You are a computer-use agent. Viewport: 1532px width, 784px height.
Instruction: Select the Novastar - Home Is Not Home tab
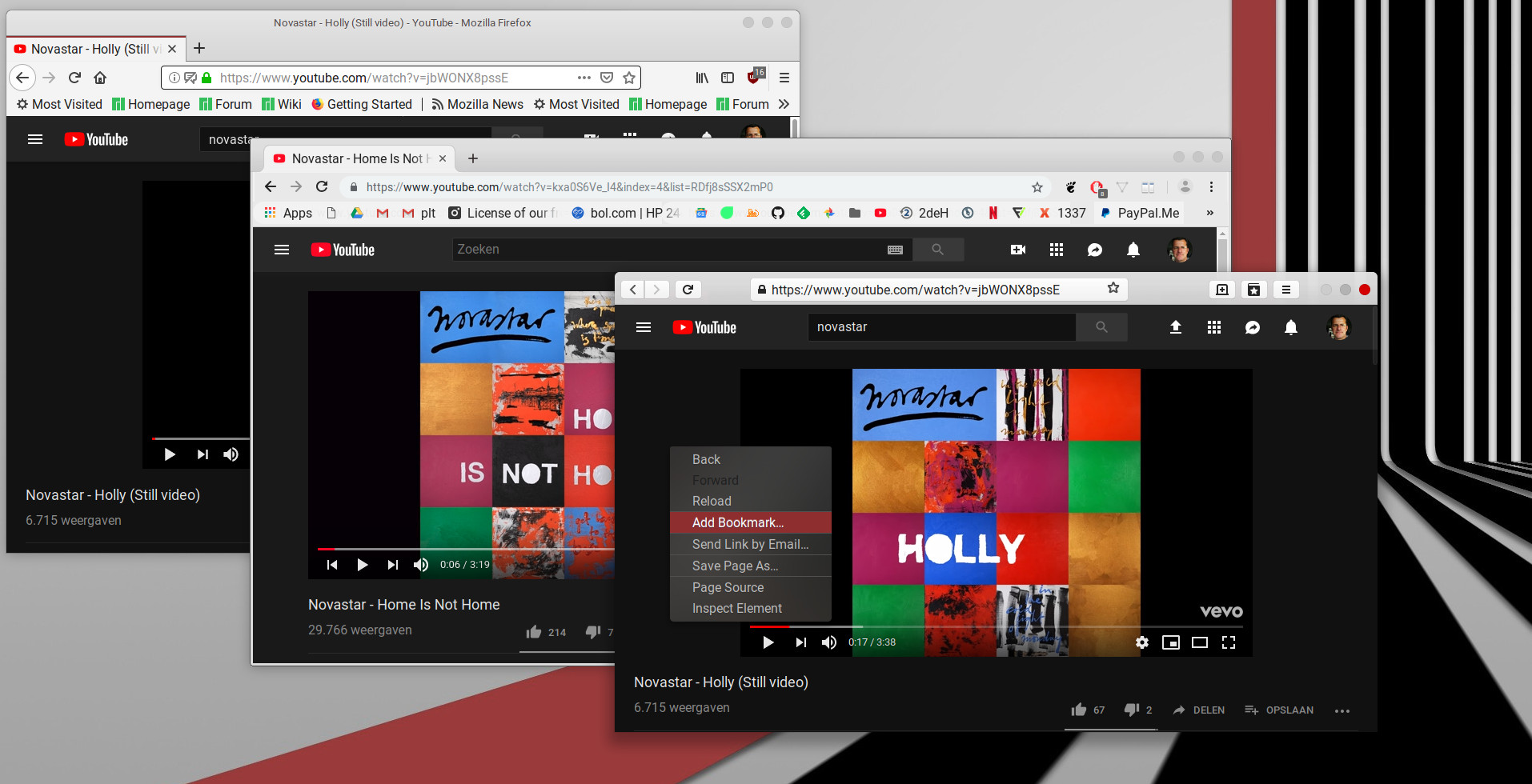359,158
